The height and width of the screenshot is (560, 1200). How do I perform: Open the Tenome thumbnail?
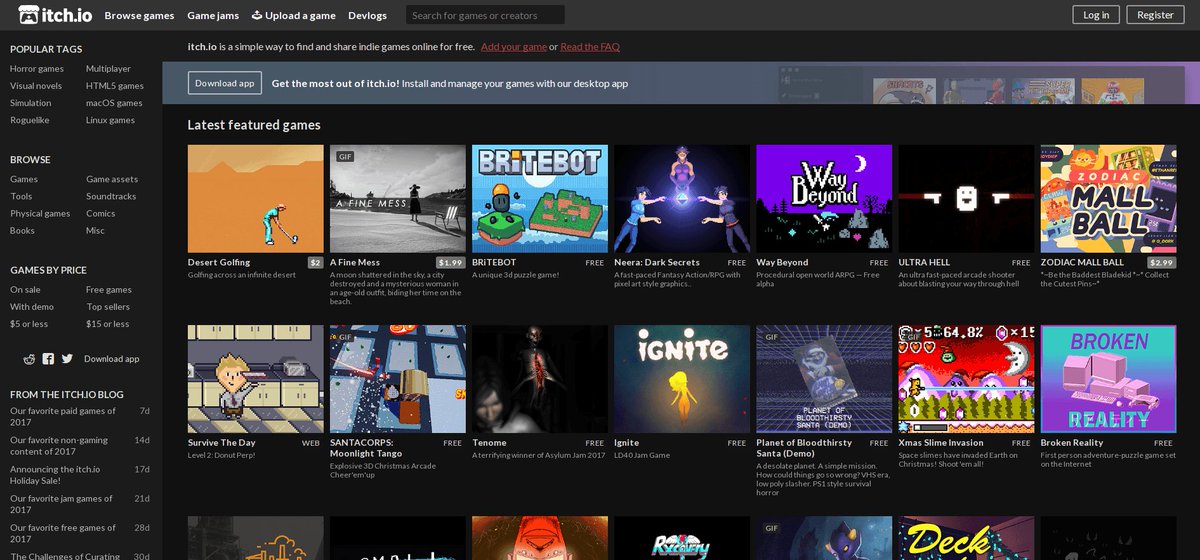pyautogui.click(x=540, y=379)
